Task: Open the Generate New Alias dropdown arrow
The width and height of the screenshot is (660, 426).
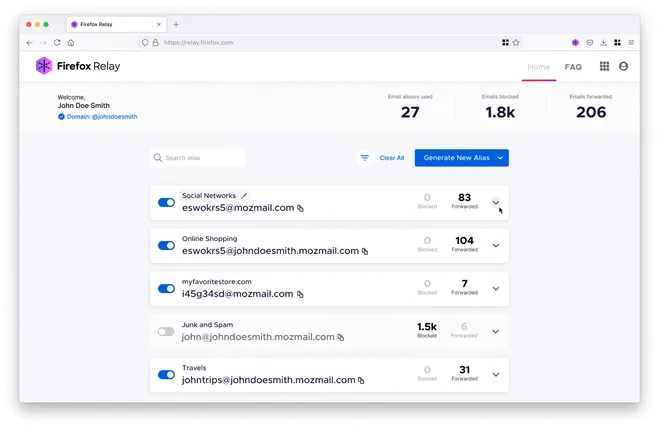Action: pos(500,158)
